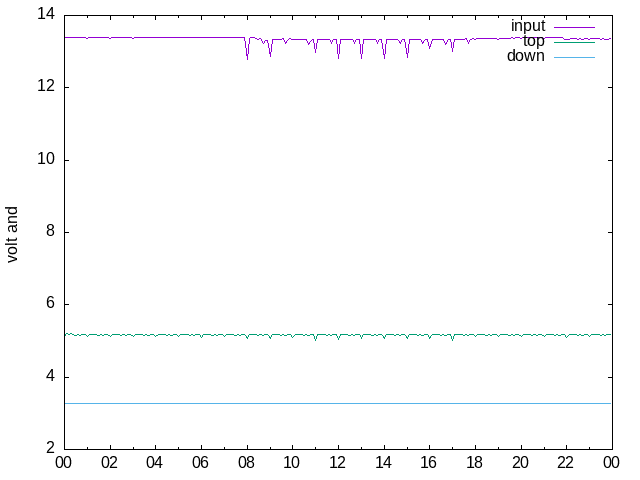The width and height of the screenshot is (640, 480).
Task: Select the x-axis hour label 16
Action: (x=429, y=464)
